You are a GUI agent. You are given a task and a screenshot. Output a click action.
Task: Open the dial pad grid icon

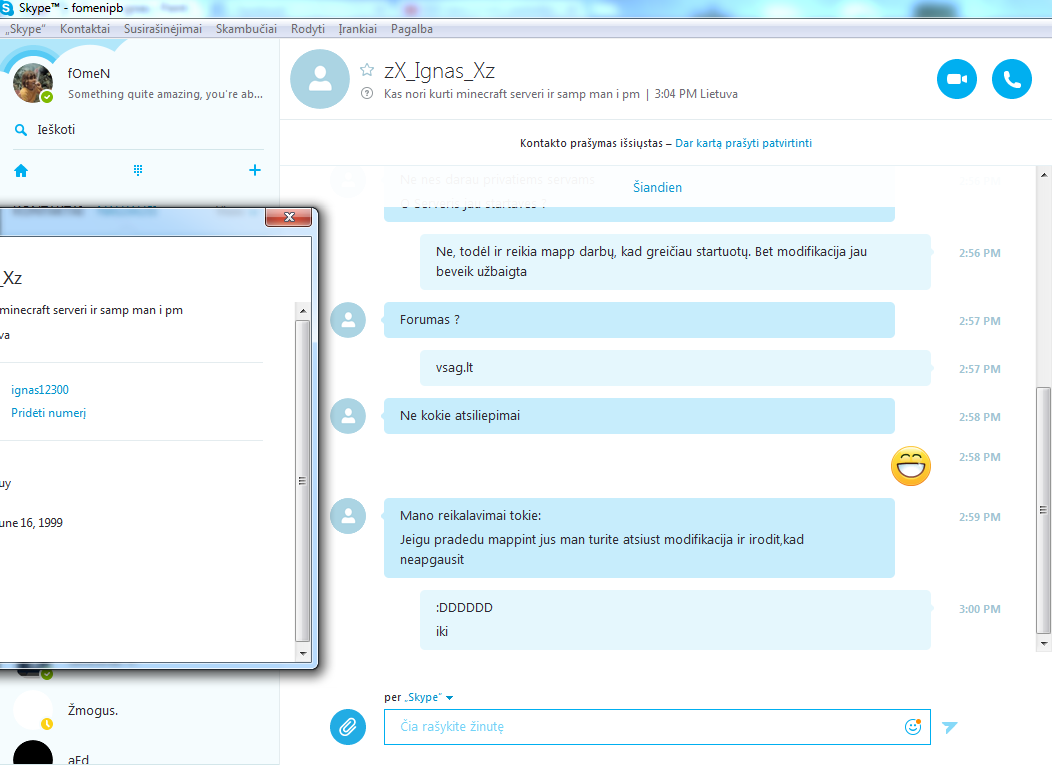point(138,170)
